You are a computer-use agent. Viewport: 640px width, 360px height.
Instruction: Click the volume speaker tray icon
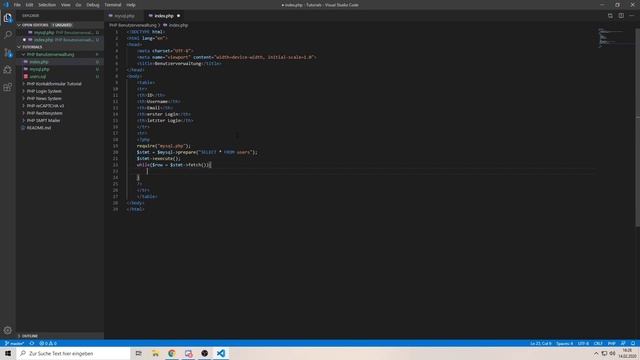tap(612, 353)
